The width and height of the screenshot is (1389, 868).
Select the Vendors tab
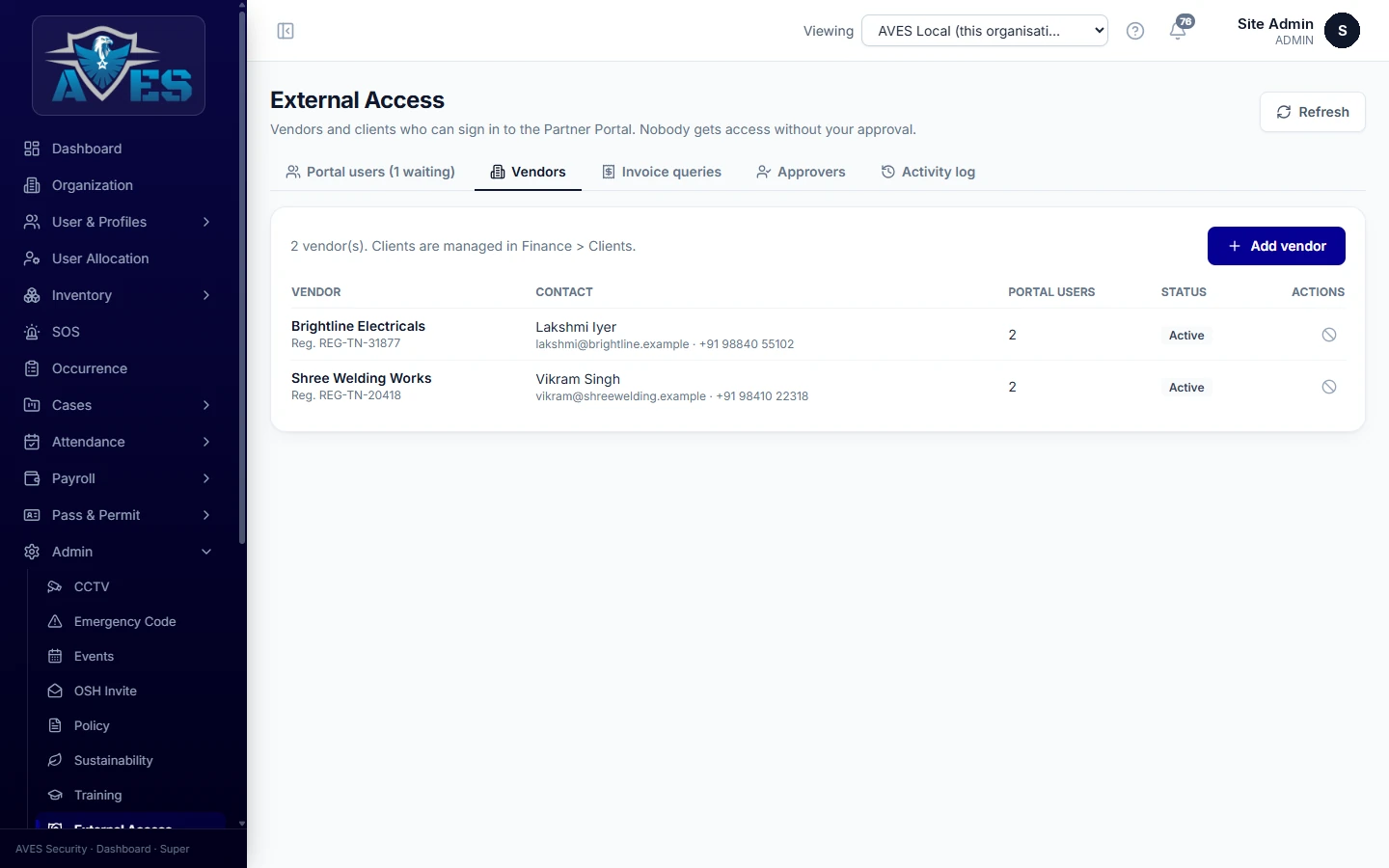click(x=528, y=172)
